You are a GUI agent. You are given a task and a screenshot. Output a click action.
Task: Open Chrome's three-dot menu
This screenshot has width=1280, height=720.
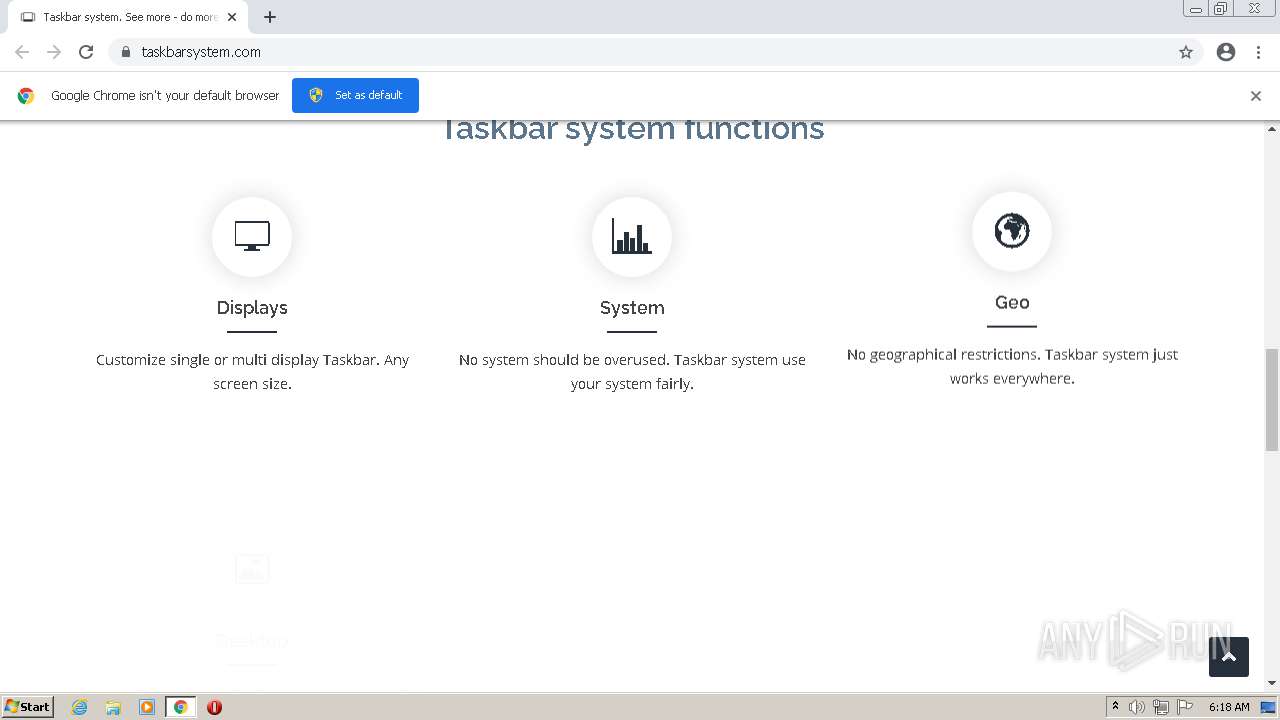tap(1258, 52)
